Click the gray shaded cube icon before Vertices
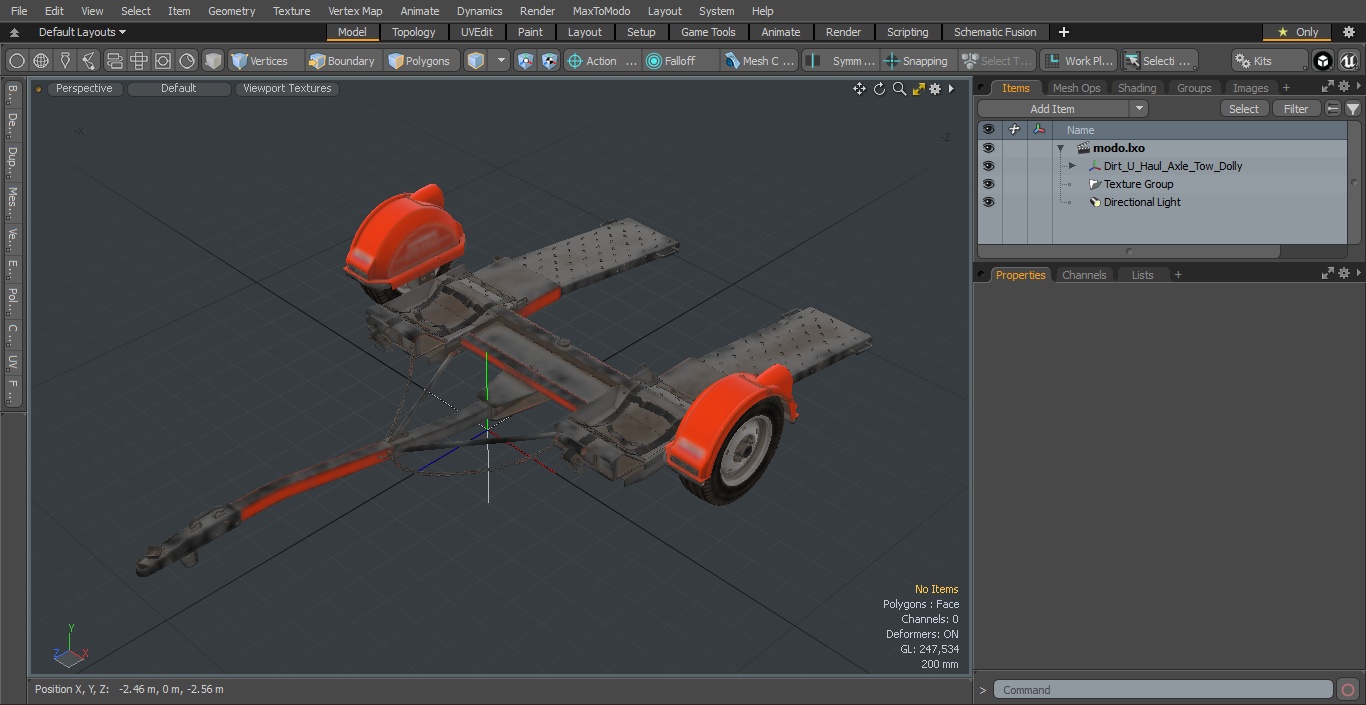The width and height of the screenshot is (1366, 705). 213,61
